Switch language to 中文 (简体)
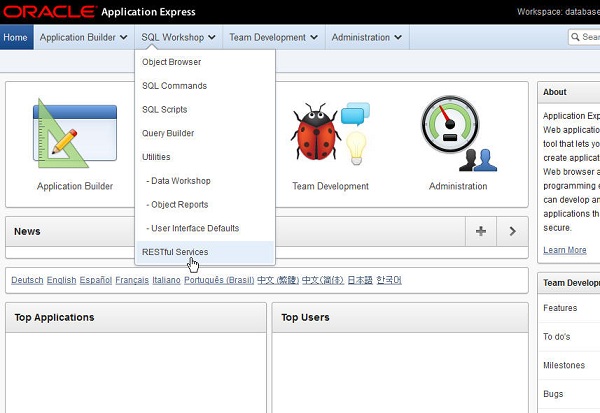The image size is (600, 413). click(x=323, y=280)
